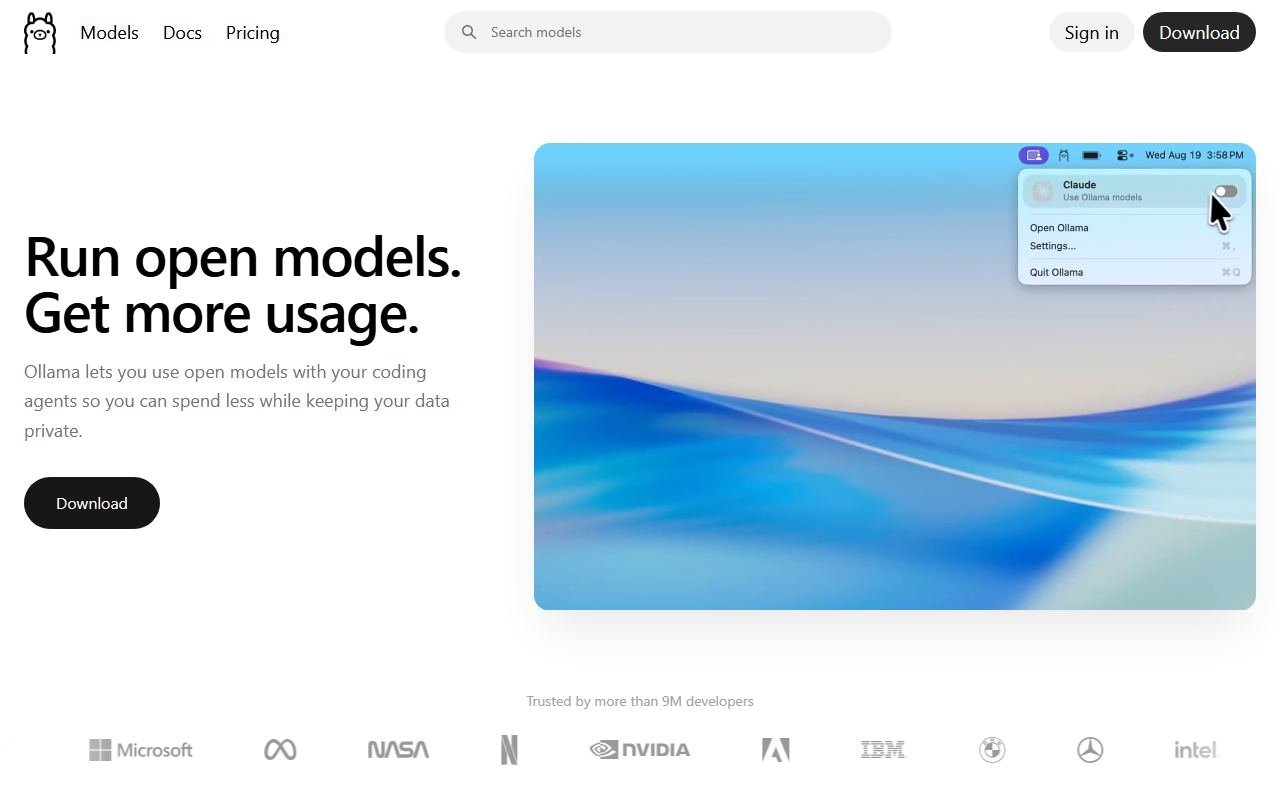Go to Docs in the top navigation
Viewport: 1280px width, 800px height.
pyautogui.click(x=182, y=33)
